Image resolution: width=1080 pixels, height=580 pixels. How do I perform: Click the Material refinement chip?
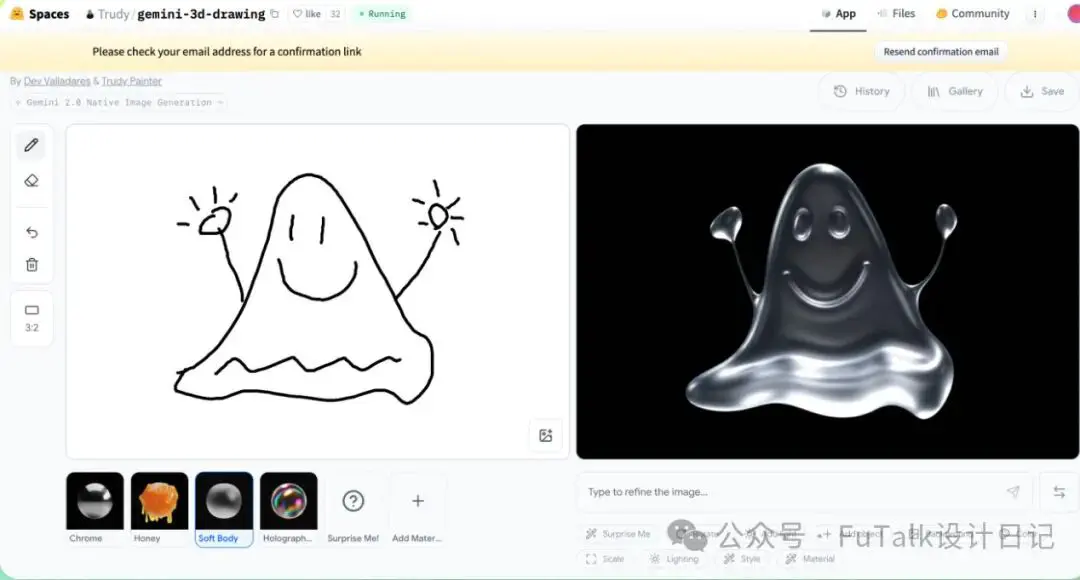tap(810, 559)
